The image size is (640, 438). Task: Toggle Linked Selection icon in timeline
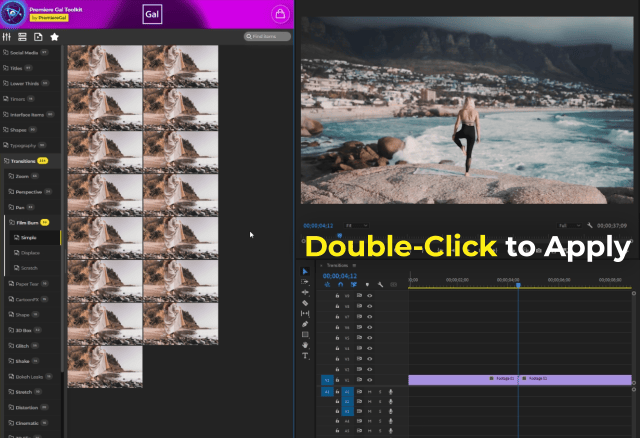click(354, 285)
